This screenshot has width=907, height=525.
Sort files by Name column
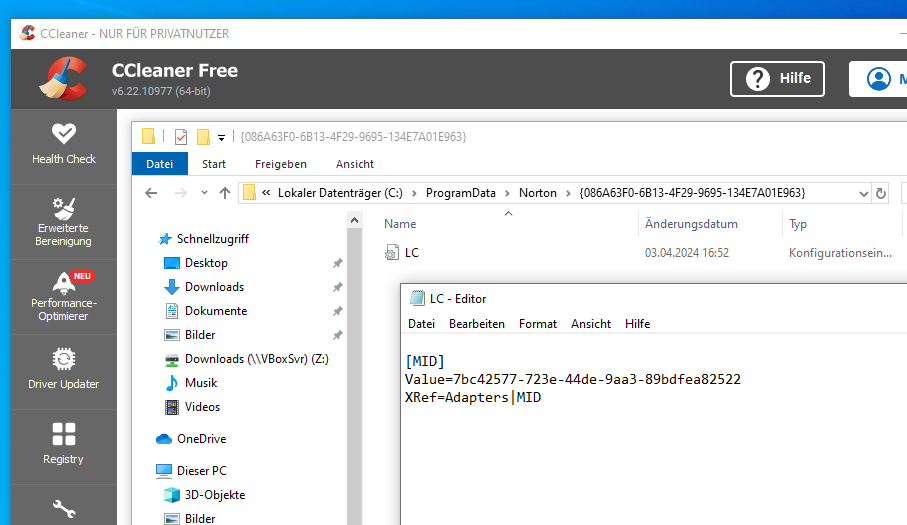(x=400, y=224)
